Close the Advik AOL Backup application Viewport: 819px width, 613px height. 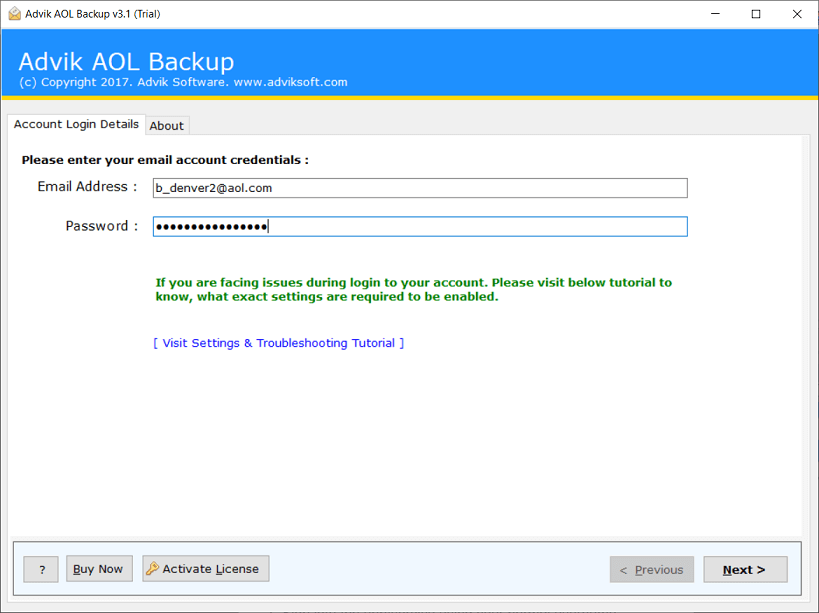coord(796,13)
